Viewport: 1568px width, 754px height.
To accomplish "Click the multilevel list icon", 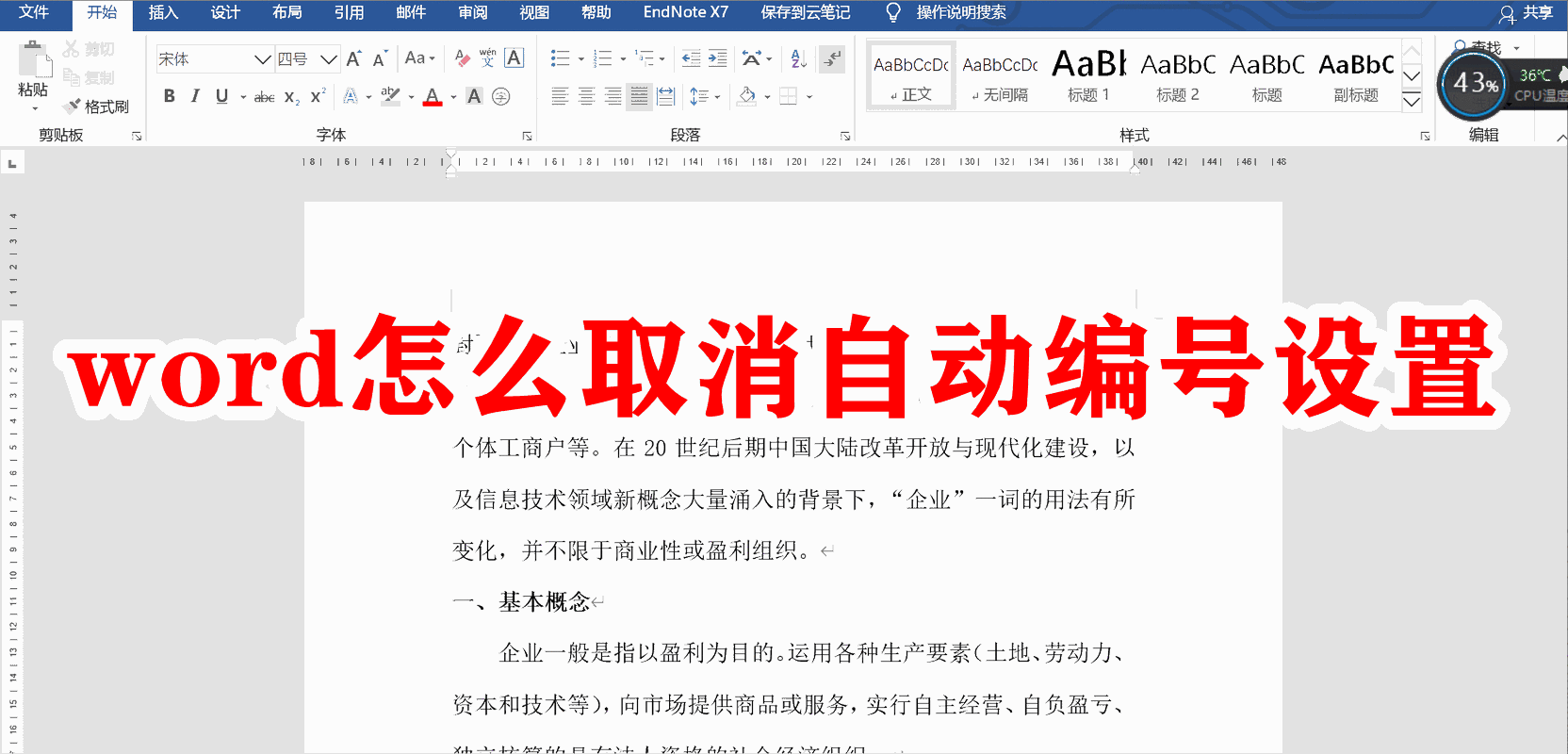I will point(645,58).
